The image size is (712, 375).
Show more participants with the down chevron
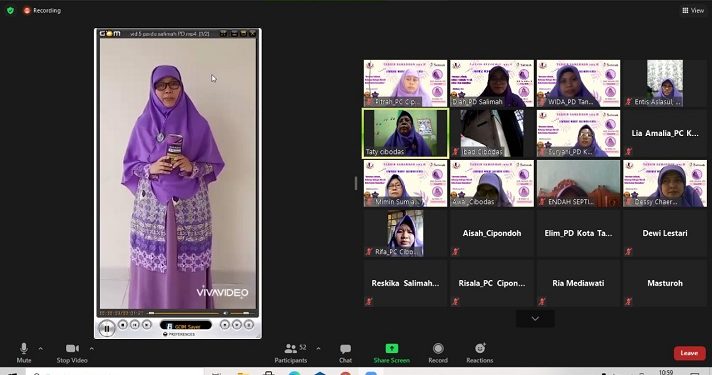click(x=535, y=318)
